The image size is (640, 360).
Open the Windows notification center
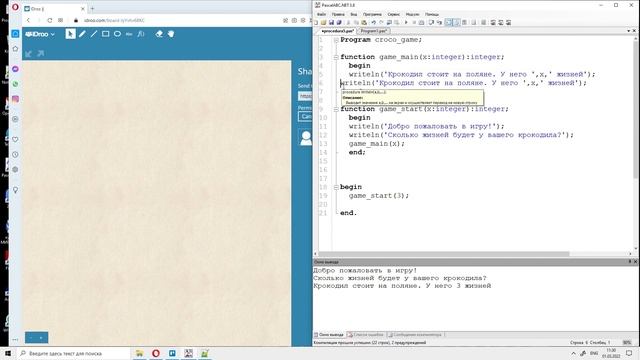[x=629, y=353]
